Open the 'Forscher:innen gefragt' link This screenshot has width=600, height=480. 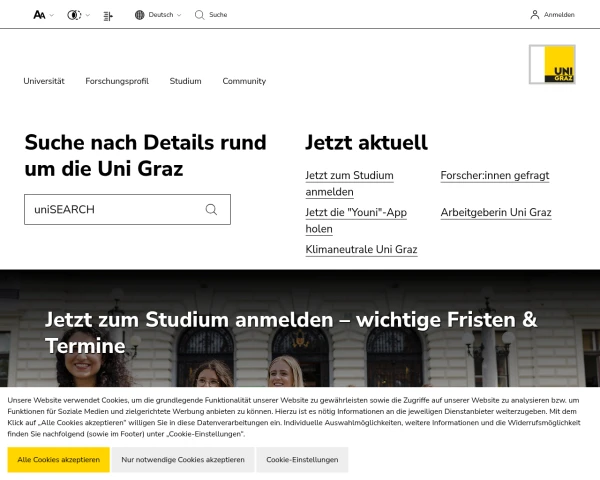[495, 176]
